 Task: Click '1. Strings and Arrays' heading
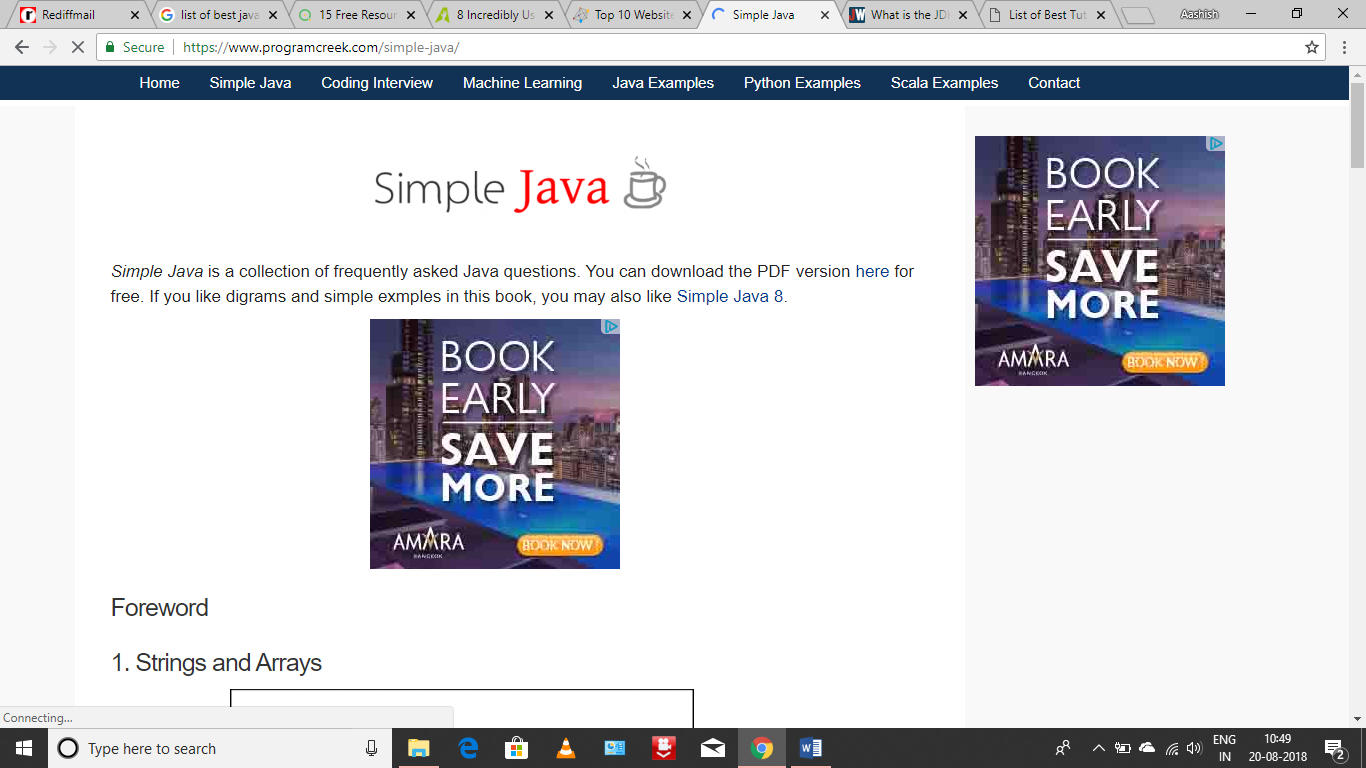pos(216,663)
